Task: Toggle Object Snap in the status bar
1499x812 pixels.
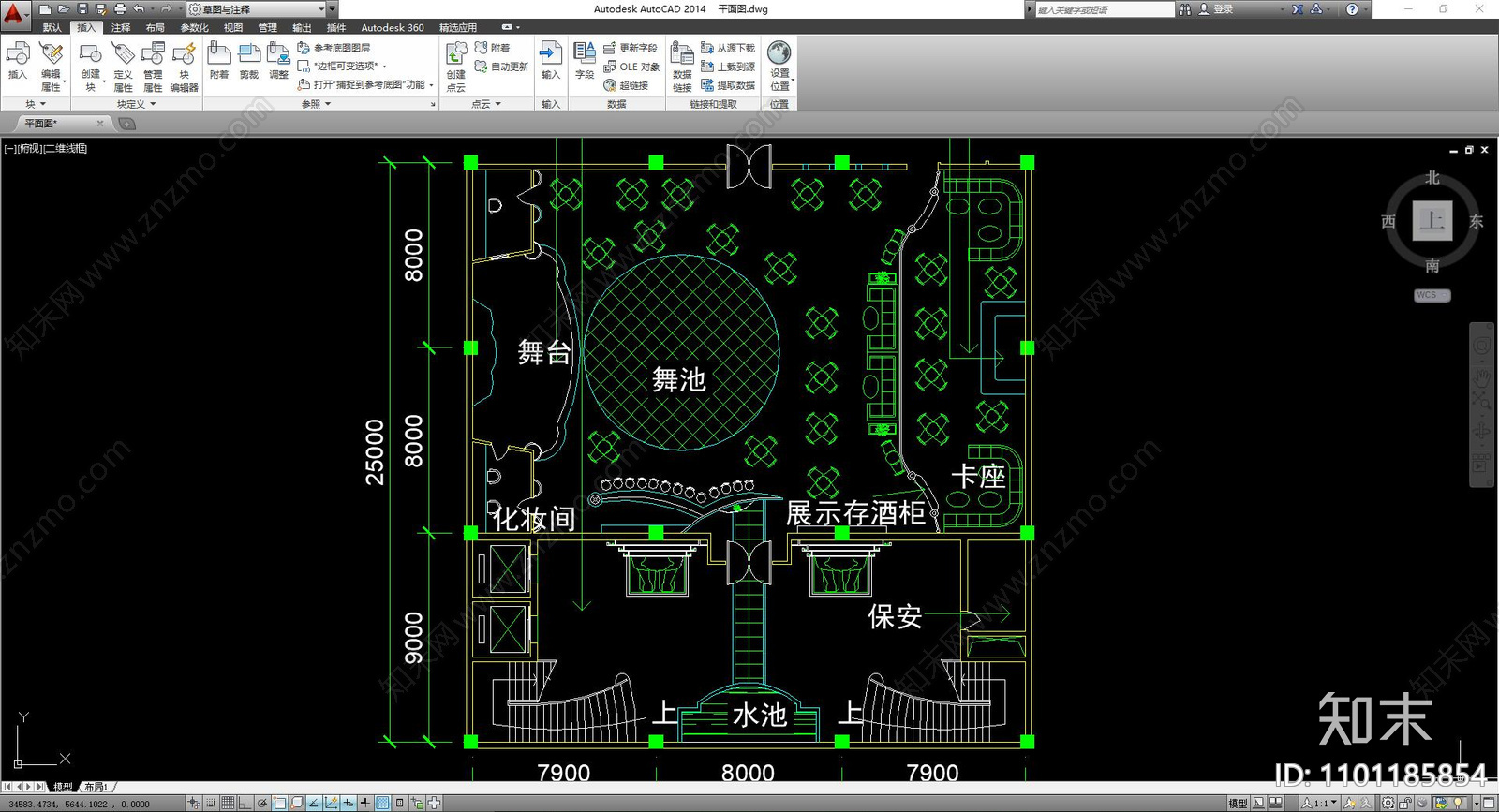Action: [x=280, y=803]
